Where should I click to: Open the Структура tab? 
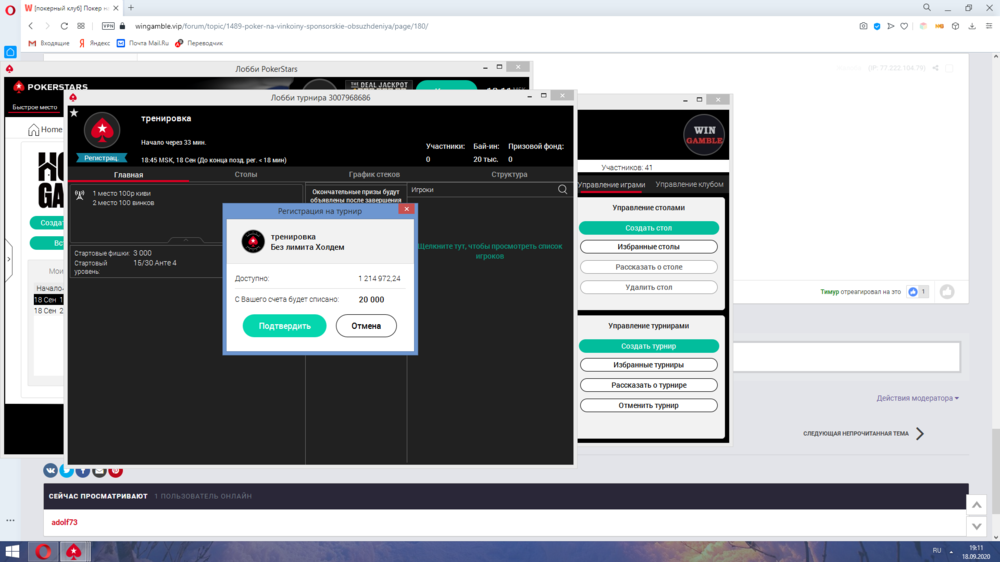pyautogui.click(x=509, y=174)
